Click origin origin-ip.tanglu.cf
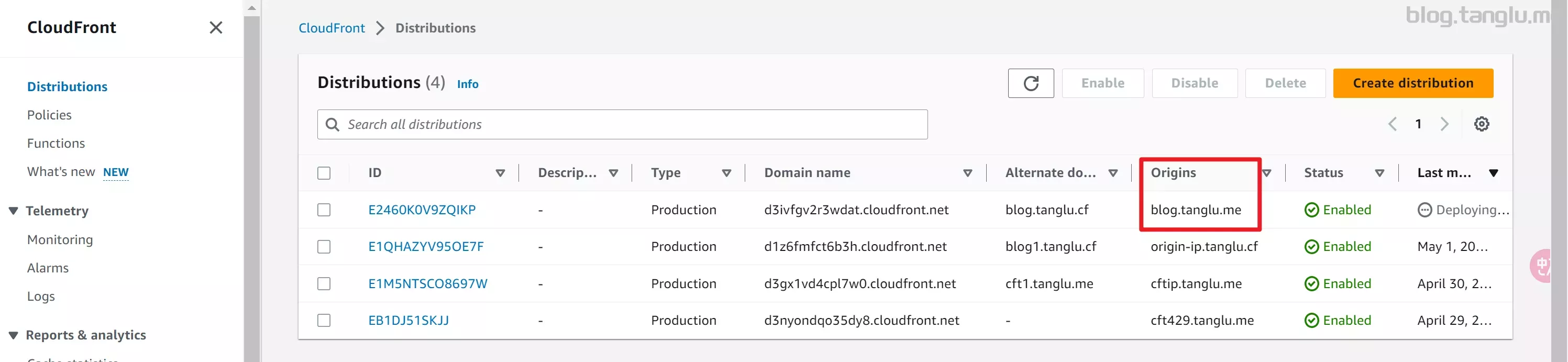1568x362 pixels. coord(1204,246)
